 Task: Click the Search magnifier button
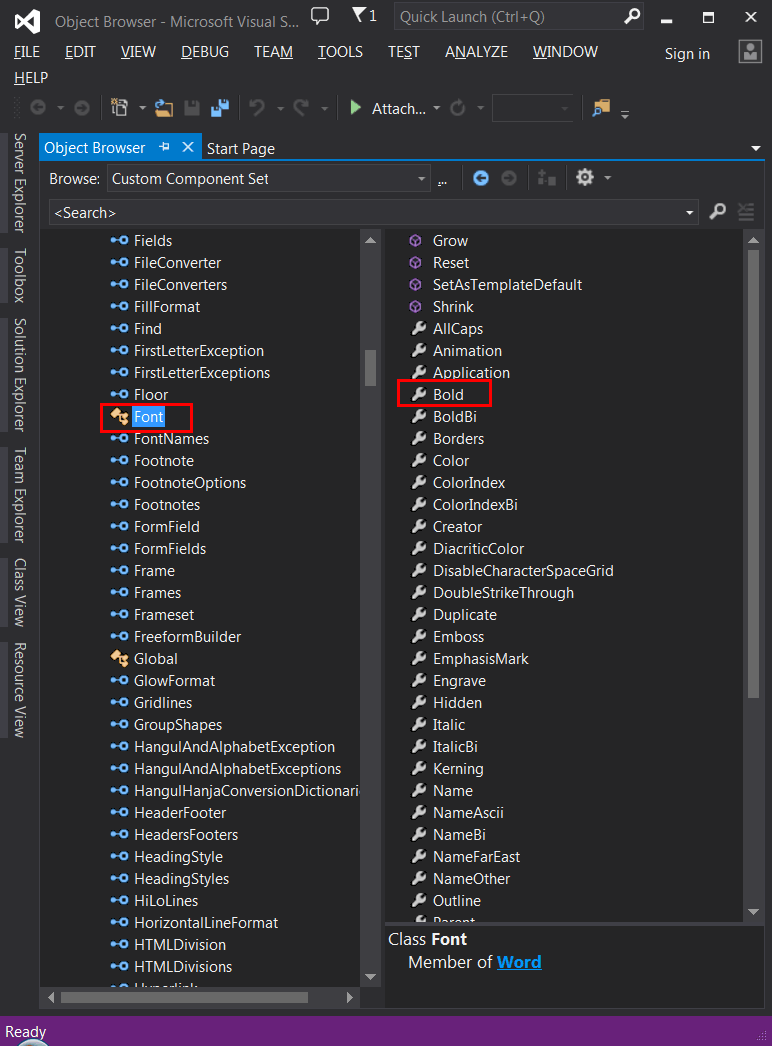[717, 212]
